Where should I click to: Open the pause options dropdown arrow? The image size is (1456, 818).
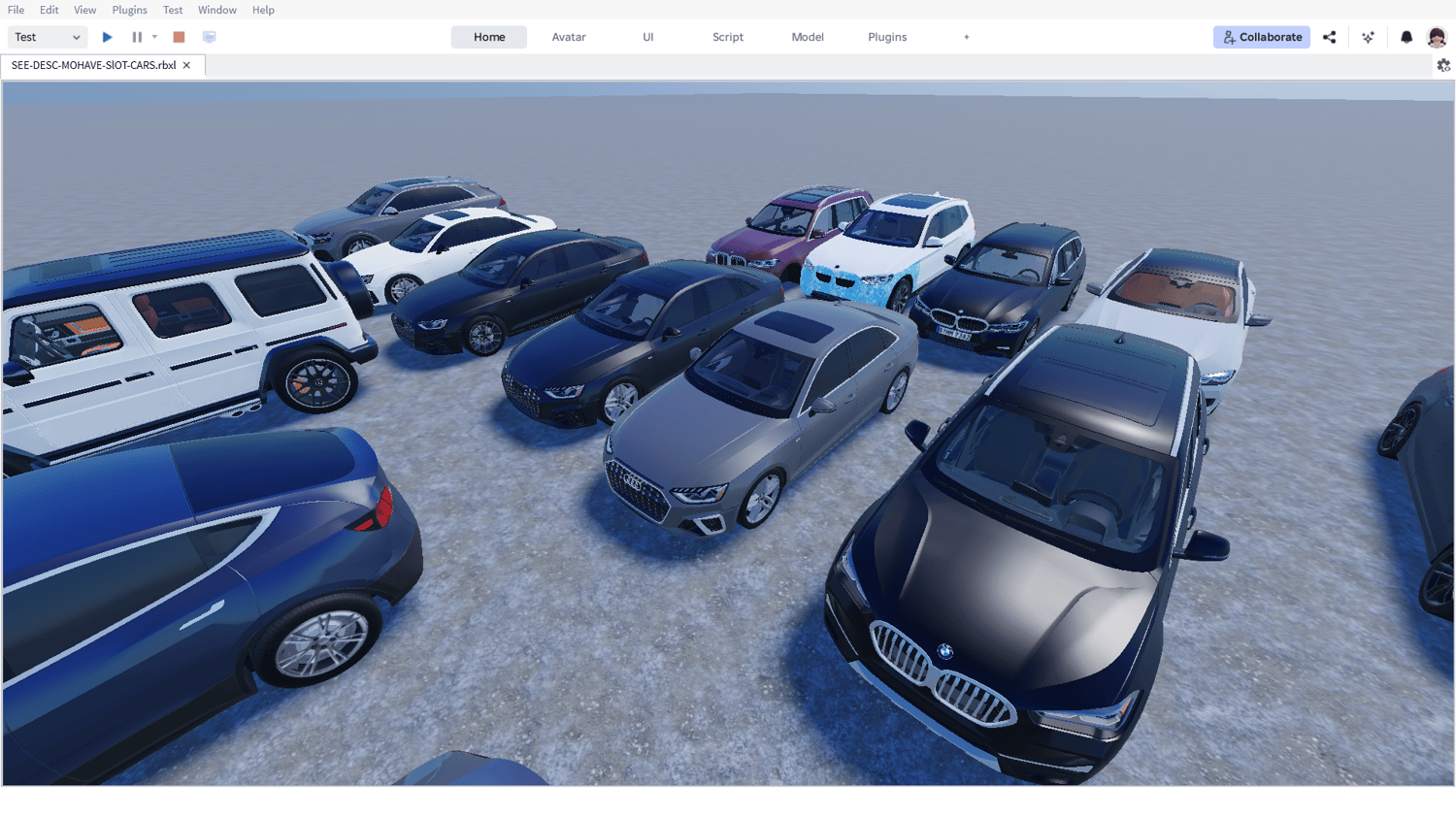click(154, 37)
